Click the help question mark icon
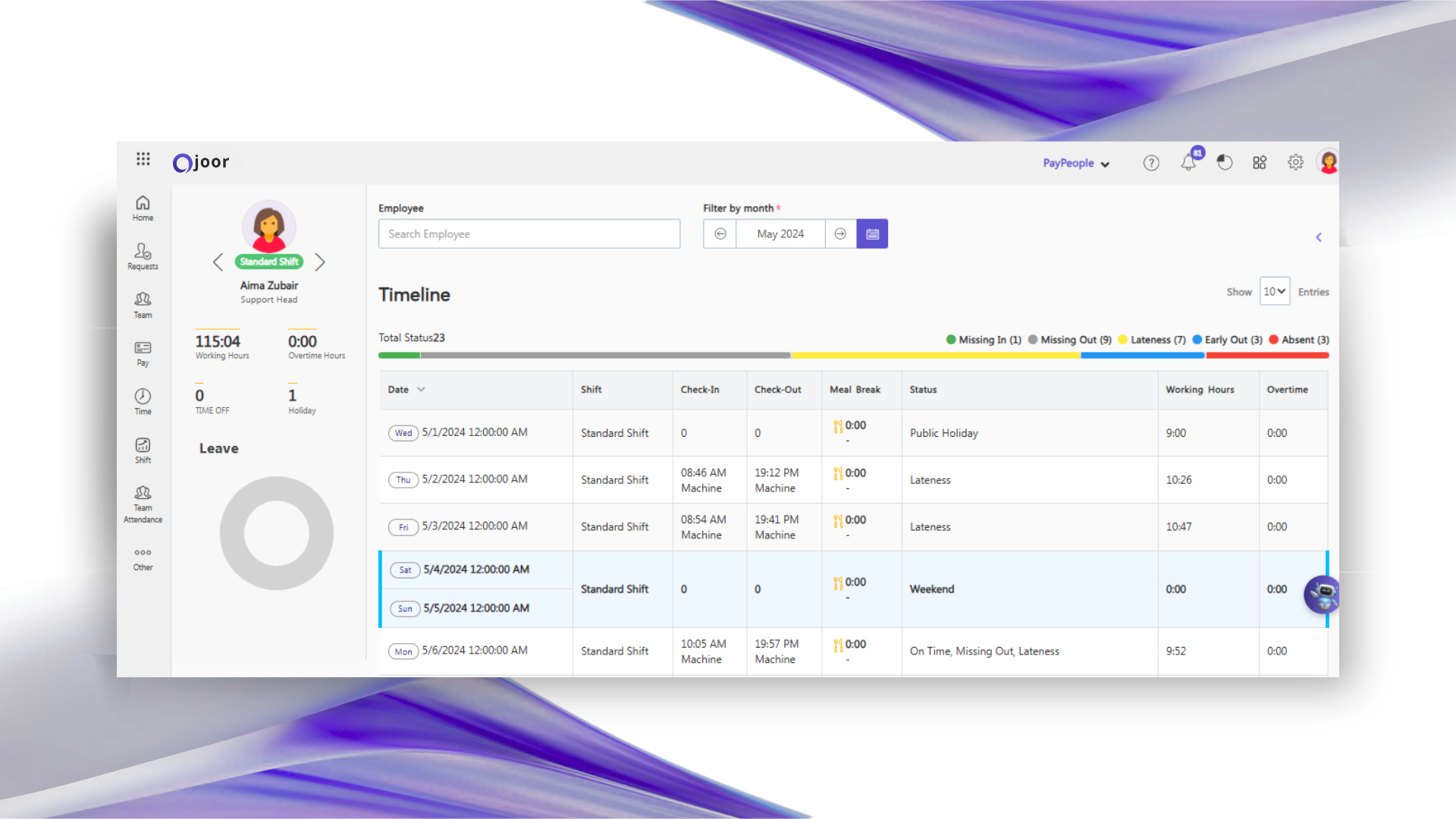This screenshot has height=819, width=1456. [x=1150, y=162]
